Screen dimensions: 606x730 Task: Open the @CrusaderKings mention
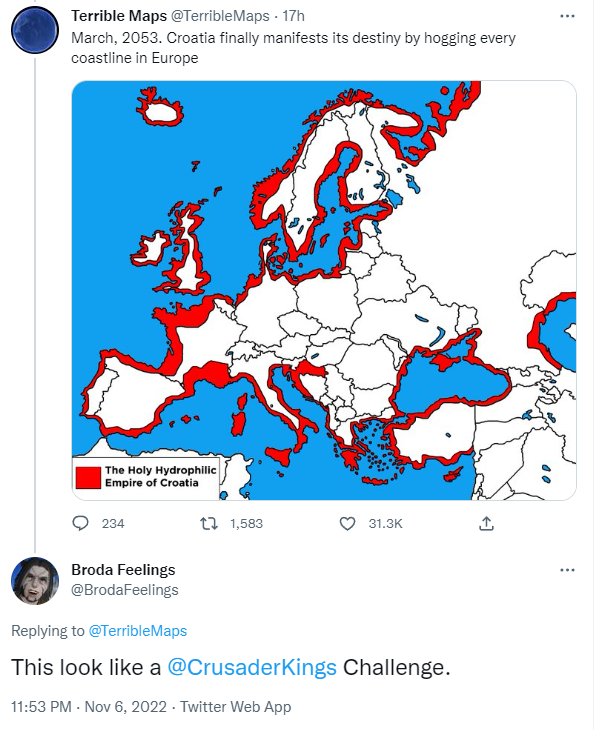point(252,667)
